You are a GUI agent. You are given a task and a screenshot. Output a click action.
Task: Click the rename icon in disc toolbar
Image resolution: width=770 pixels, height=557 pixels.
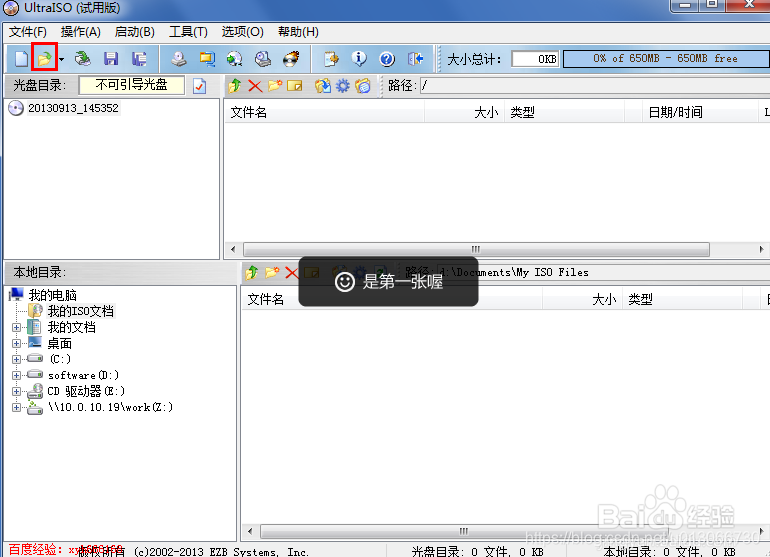[295, 86]
